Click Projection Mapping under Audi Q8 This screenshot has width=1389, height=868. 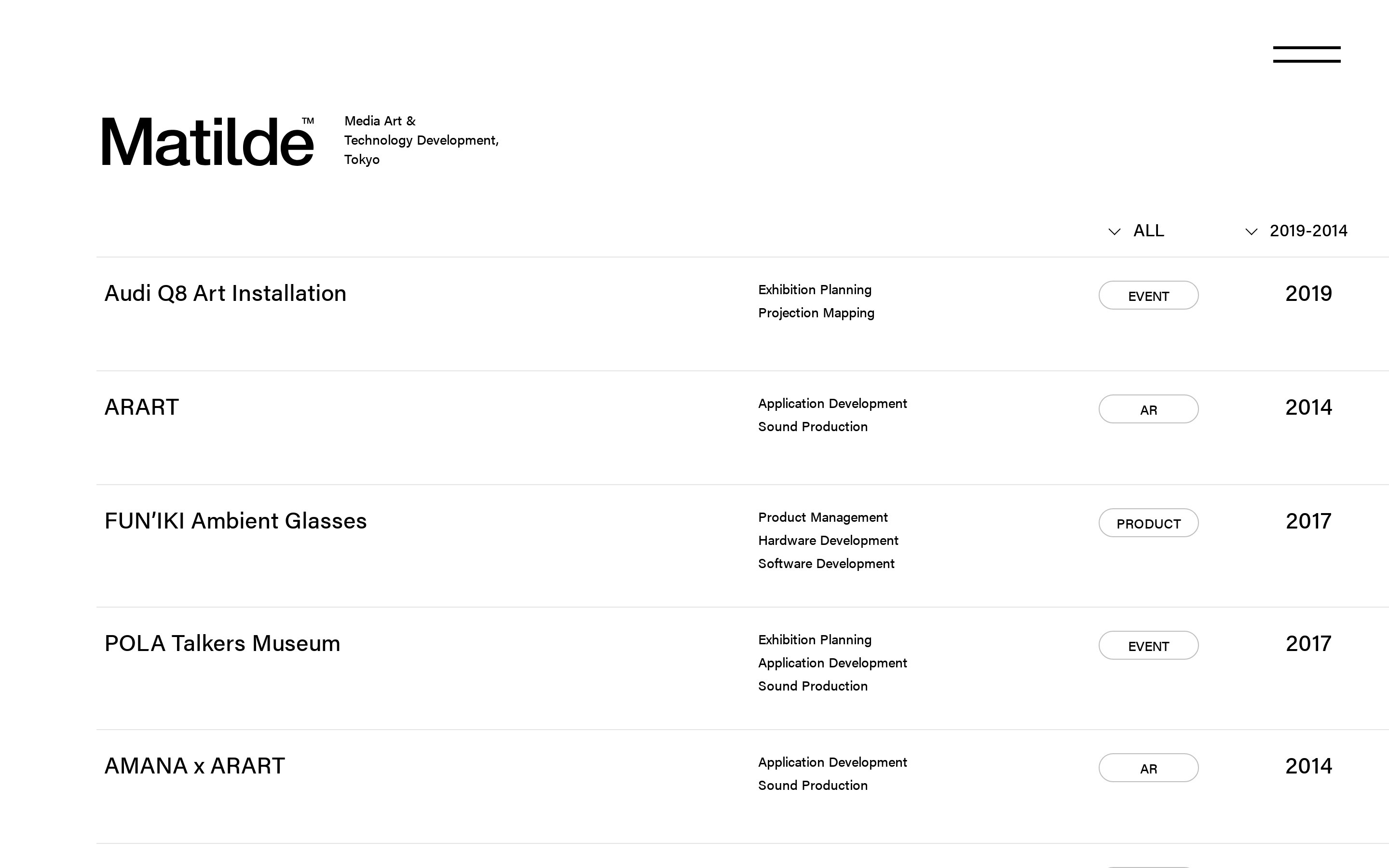pyautogui.click(x=816, y=313)
